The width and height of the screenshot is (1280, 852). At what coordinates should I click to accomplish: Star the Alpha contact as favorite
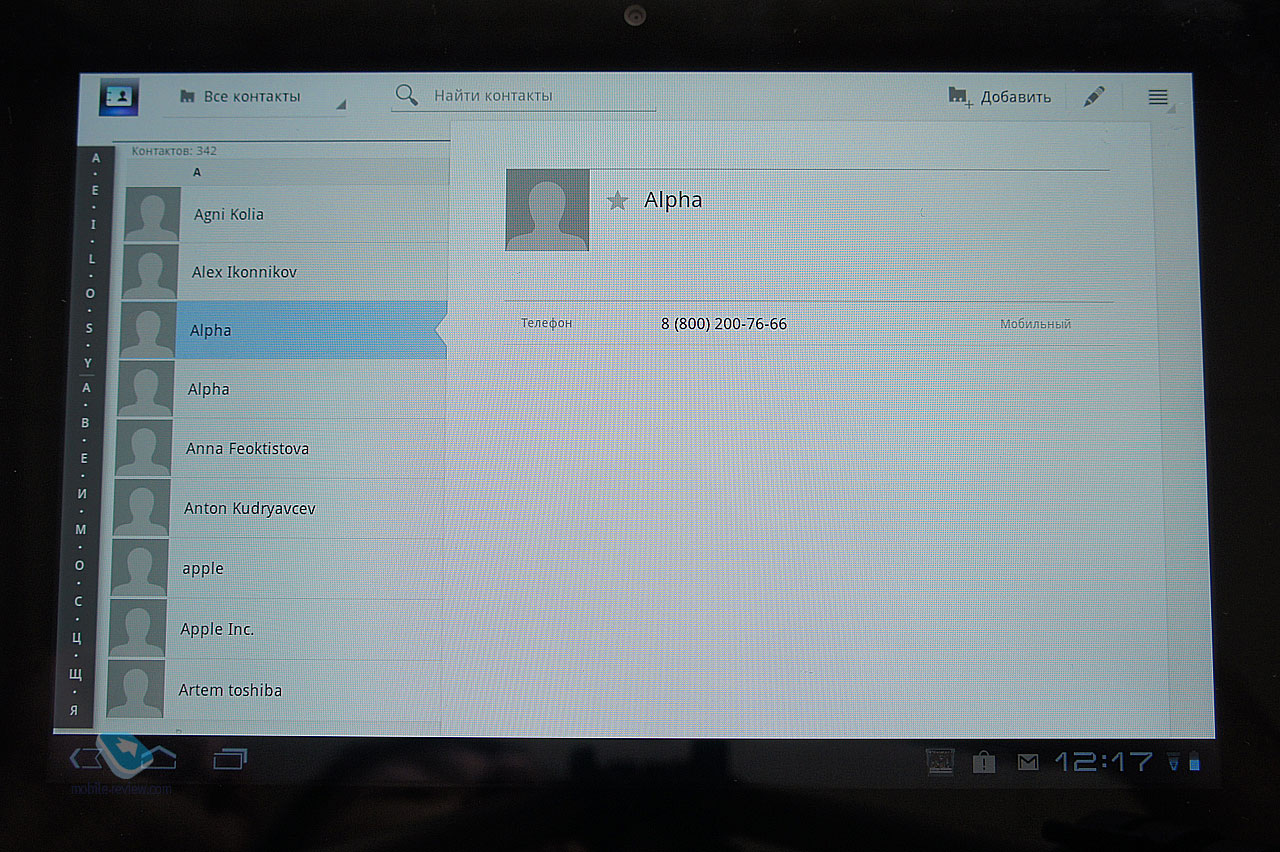(618, 201)
